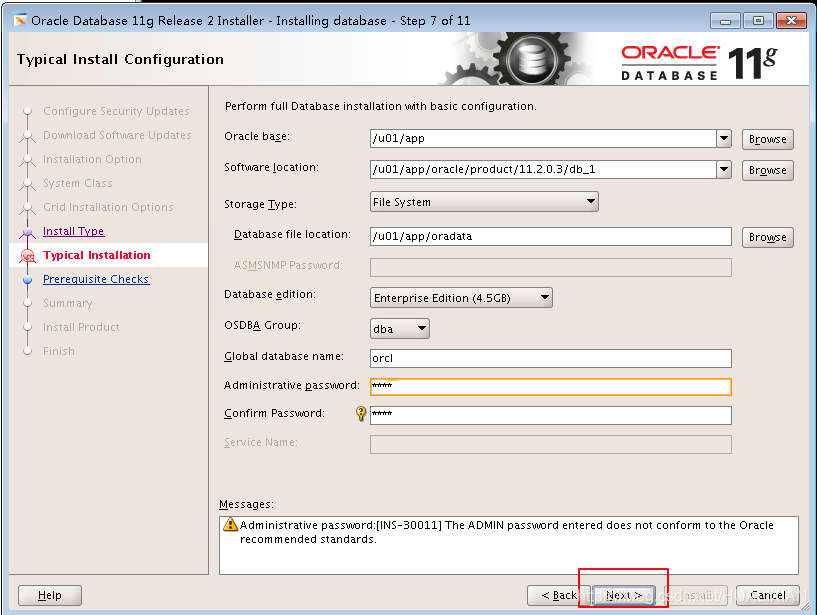The width and height of the screenshot is (817, 615).
Task: Go to the Install Type step
Action: click(73, 231)
